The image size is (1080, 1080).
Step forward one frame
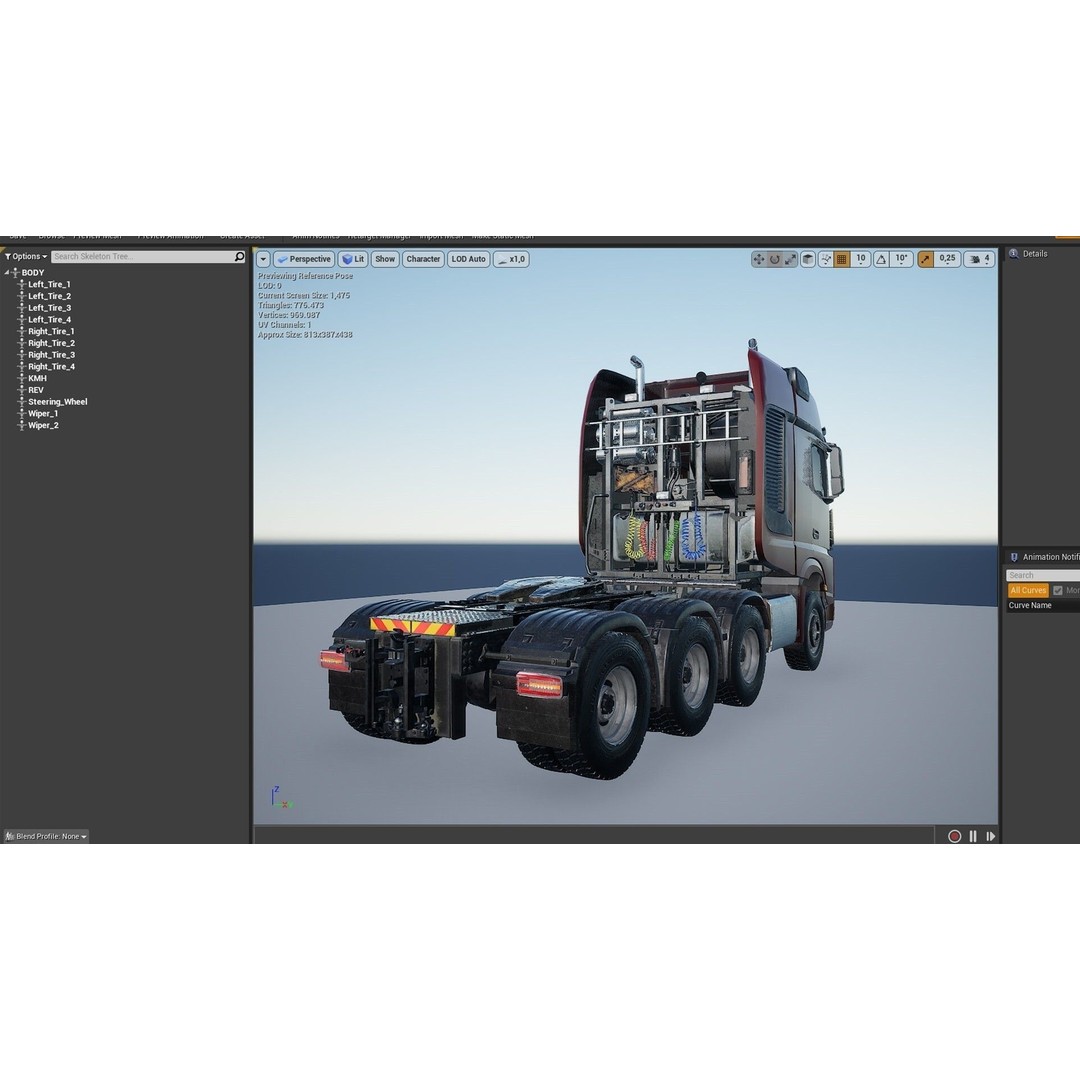[990, 836]
